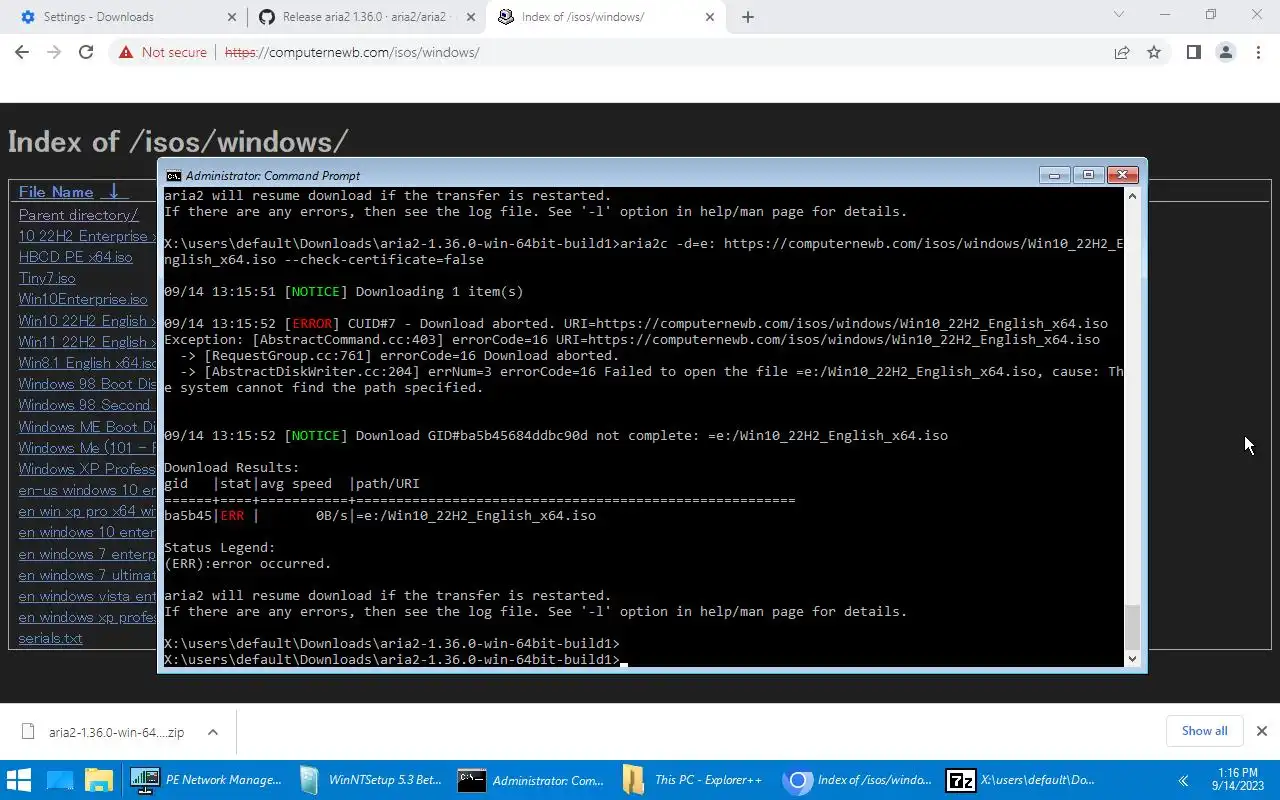Switch to PE Network Manager taskbar item
The image size is (1280, 800).
click(205, 780)
